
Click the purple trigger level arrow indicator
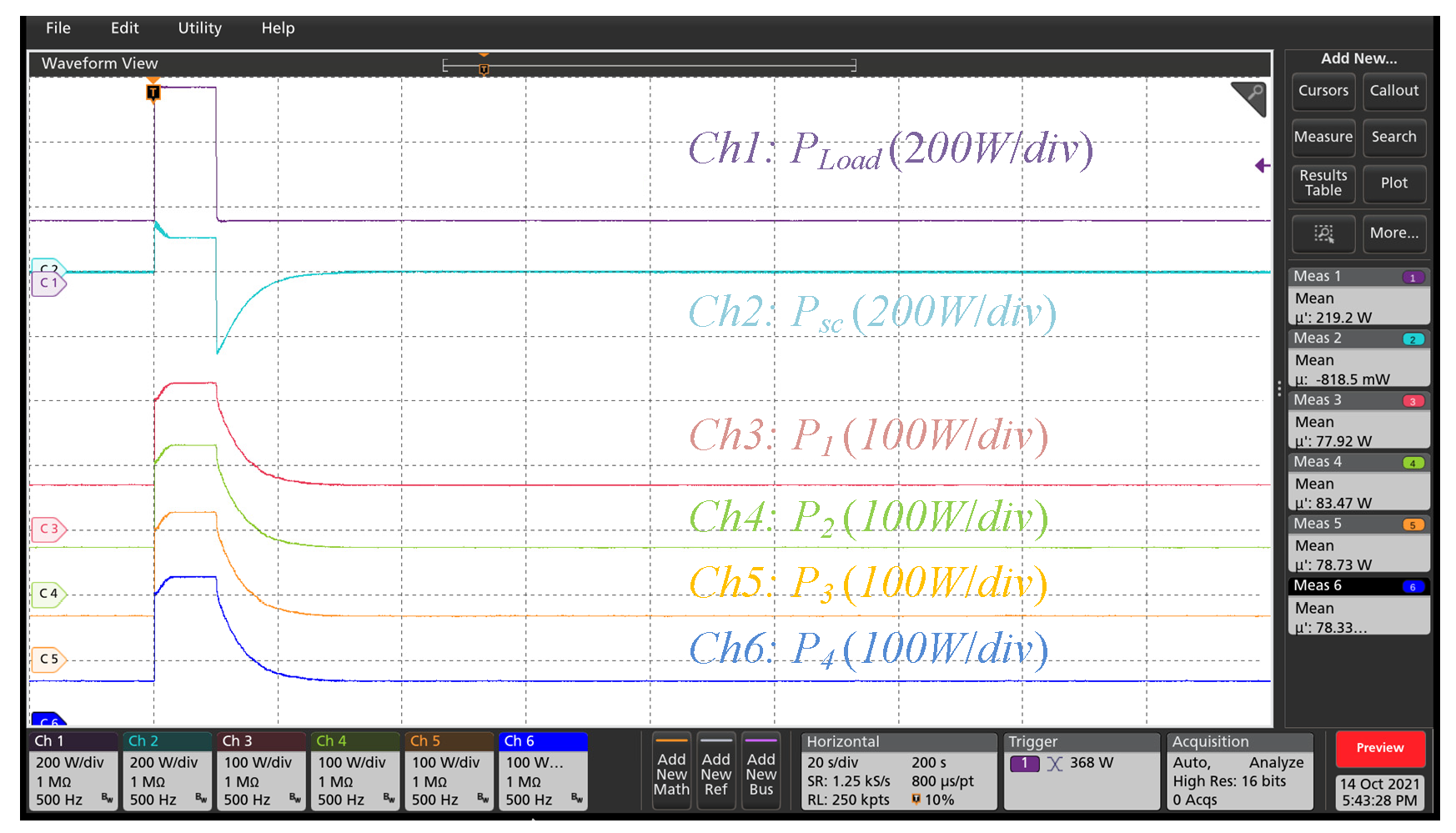pos(1263,166)
